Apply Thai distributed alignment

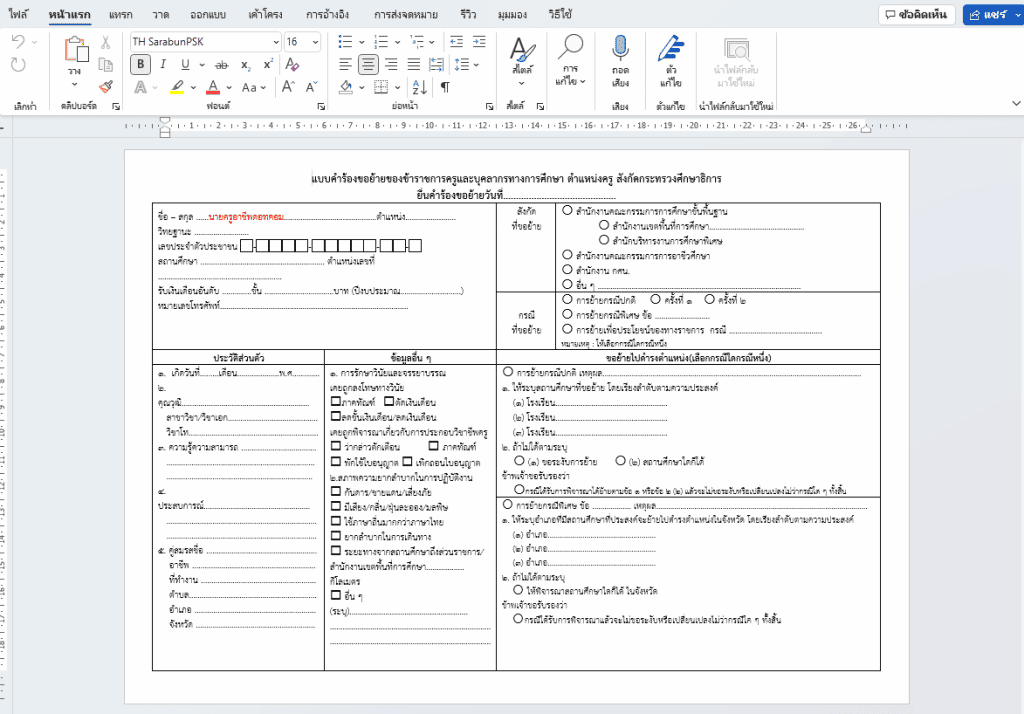437,64
